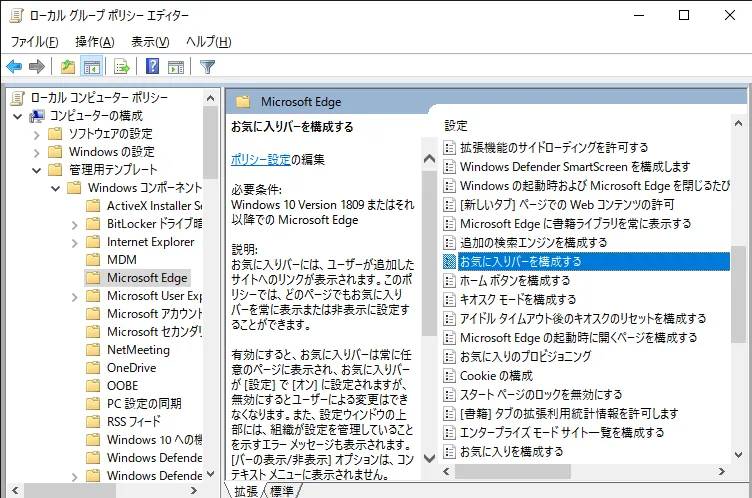Select the RSS フィード folder

point(133,422)
